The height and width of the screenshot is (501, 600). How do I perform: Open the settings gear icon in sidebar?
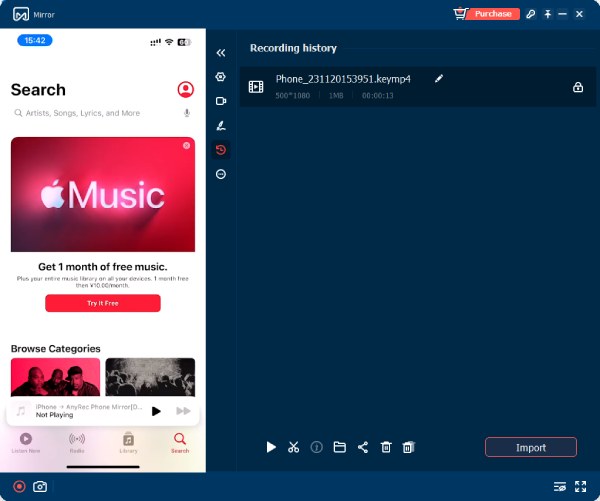pyautogui.click(x=220, y=77)
